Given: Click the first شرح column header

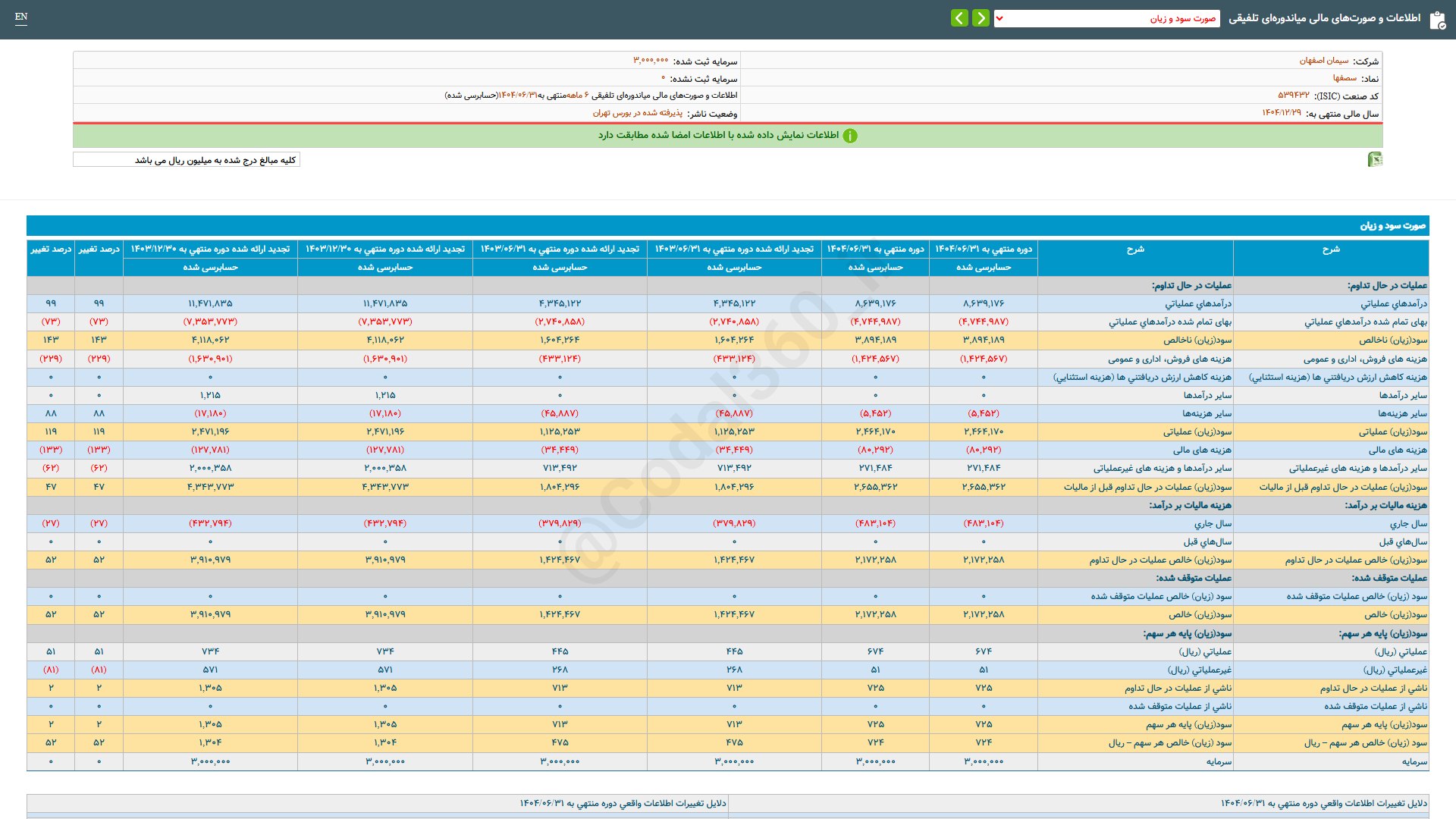Looking at the screenshot, I should (x=1330, y=249).
